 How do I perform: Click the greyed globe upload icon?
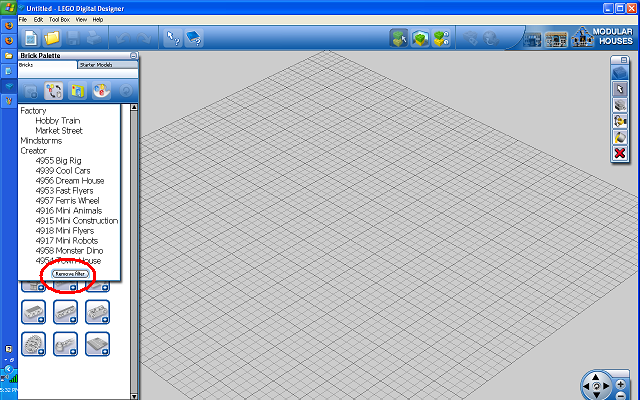(x=491, y=38)
